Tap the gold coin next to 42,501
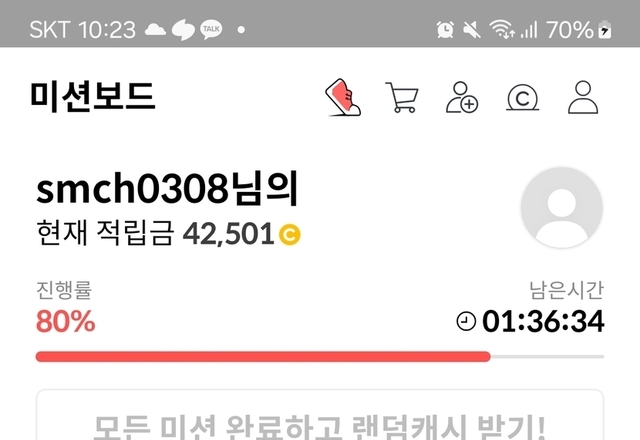 coord(289,234)
